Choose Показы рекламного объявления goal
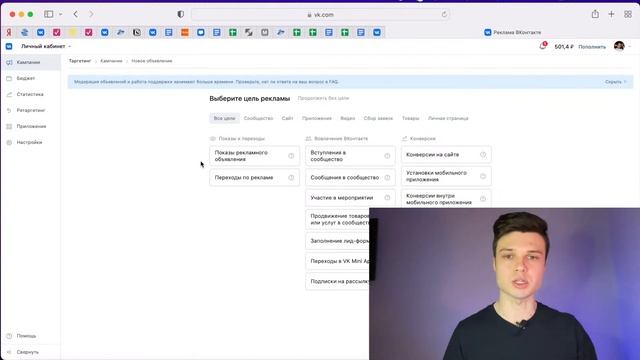 pos(254,156)
